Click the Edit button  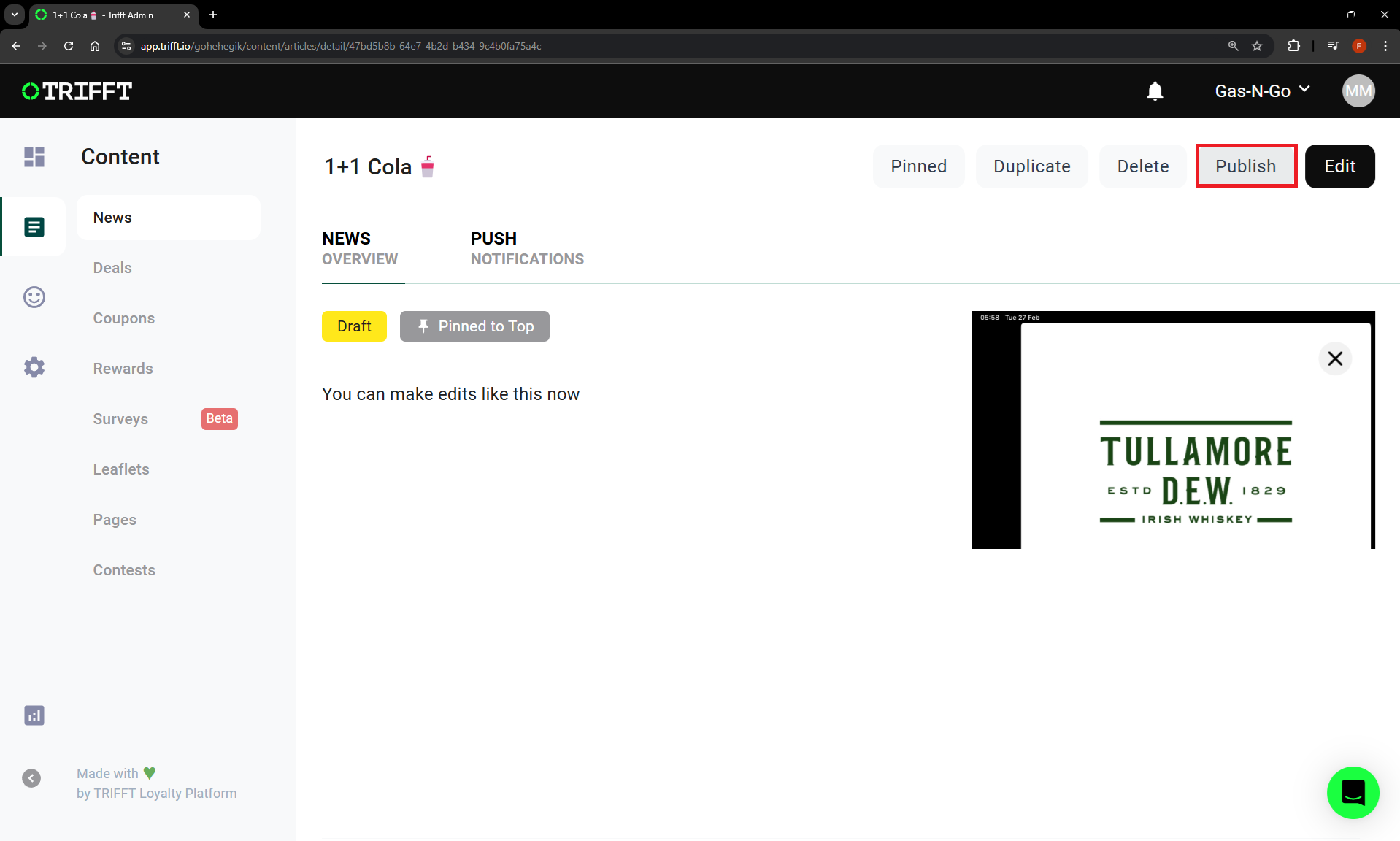click(1339, 166)
